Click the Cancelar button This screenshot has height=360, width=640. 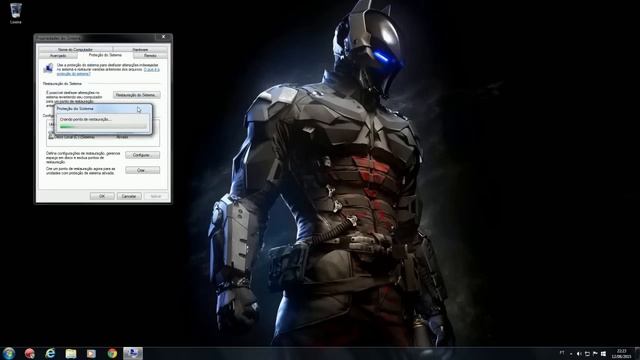pos(129,196)
